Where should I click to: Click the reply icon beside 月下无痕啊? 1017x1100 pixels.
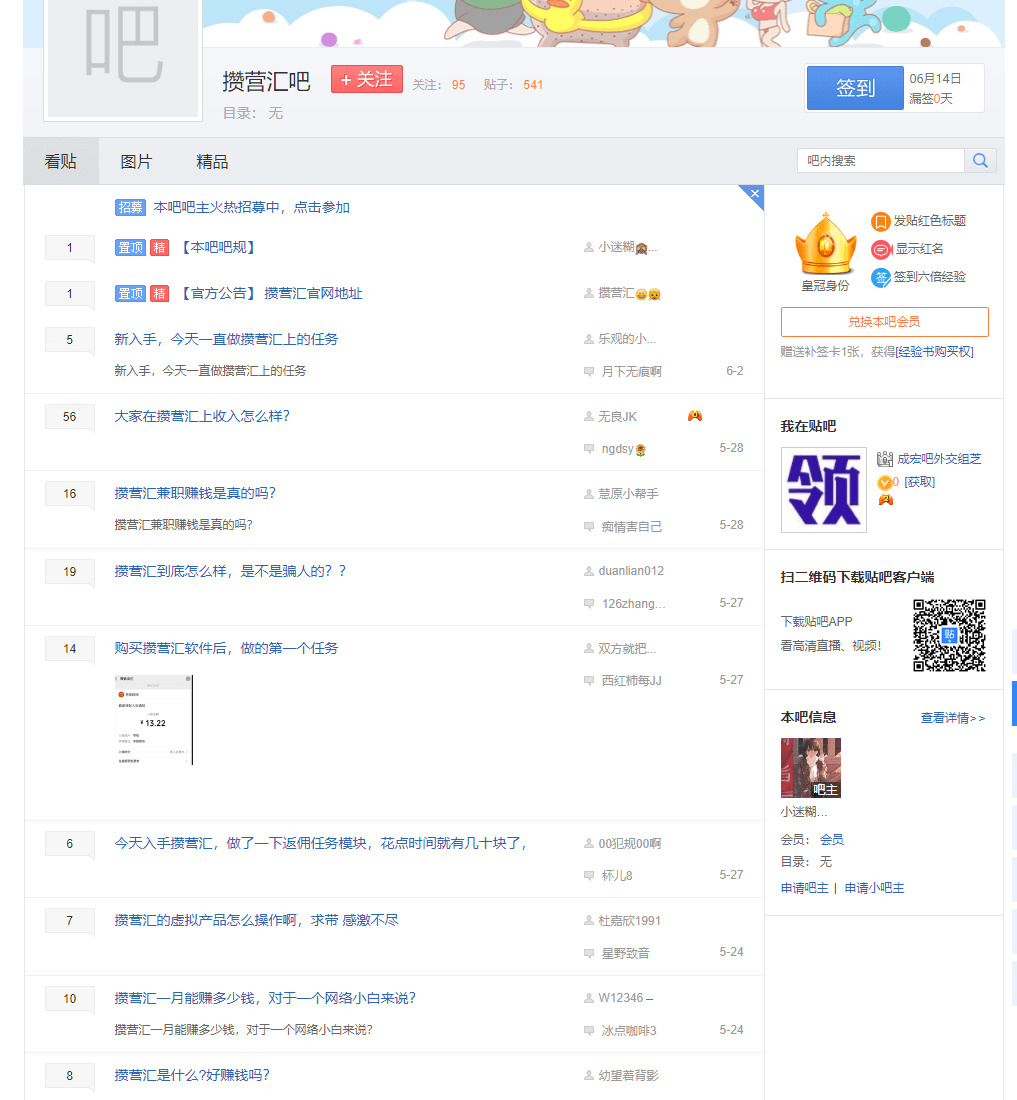point(589,372)
